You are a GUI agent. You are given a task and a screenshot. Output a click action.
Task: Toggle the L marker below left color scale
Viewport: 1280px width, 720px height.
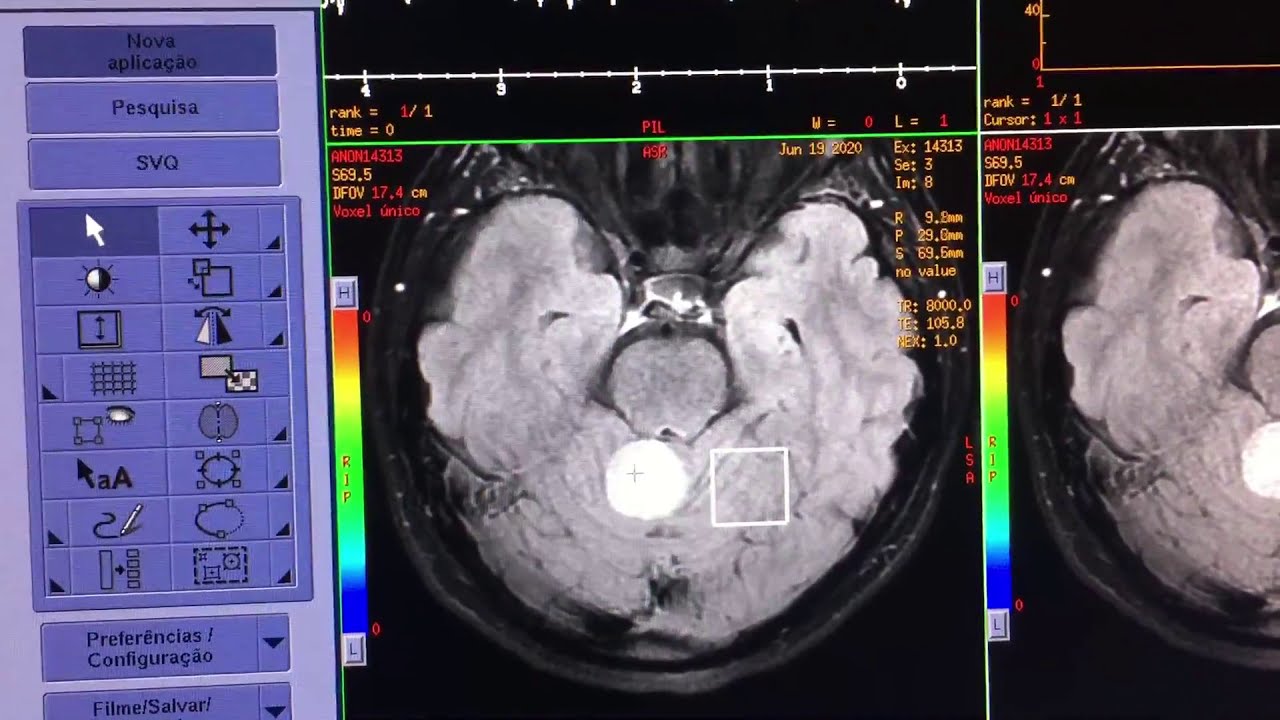[x=351, y=650]
